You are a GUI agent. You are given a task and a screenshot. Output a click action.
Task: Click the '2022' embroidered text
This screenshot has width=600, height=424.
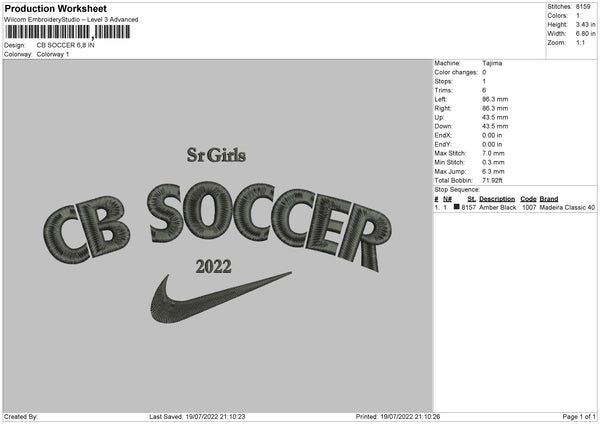214,267
